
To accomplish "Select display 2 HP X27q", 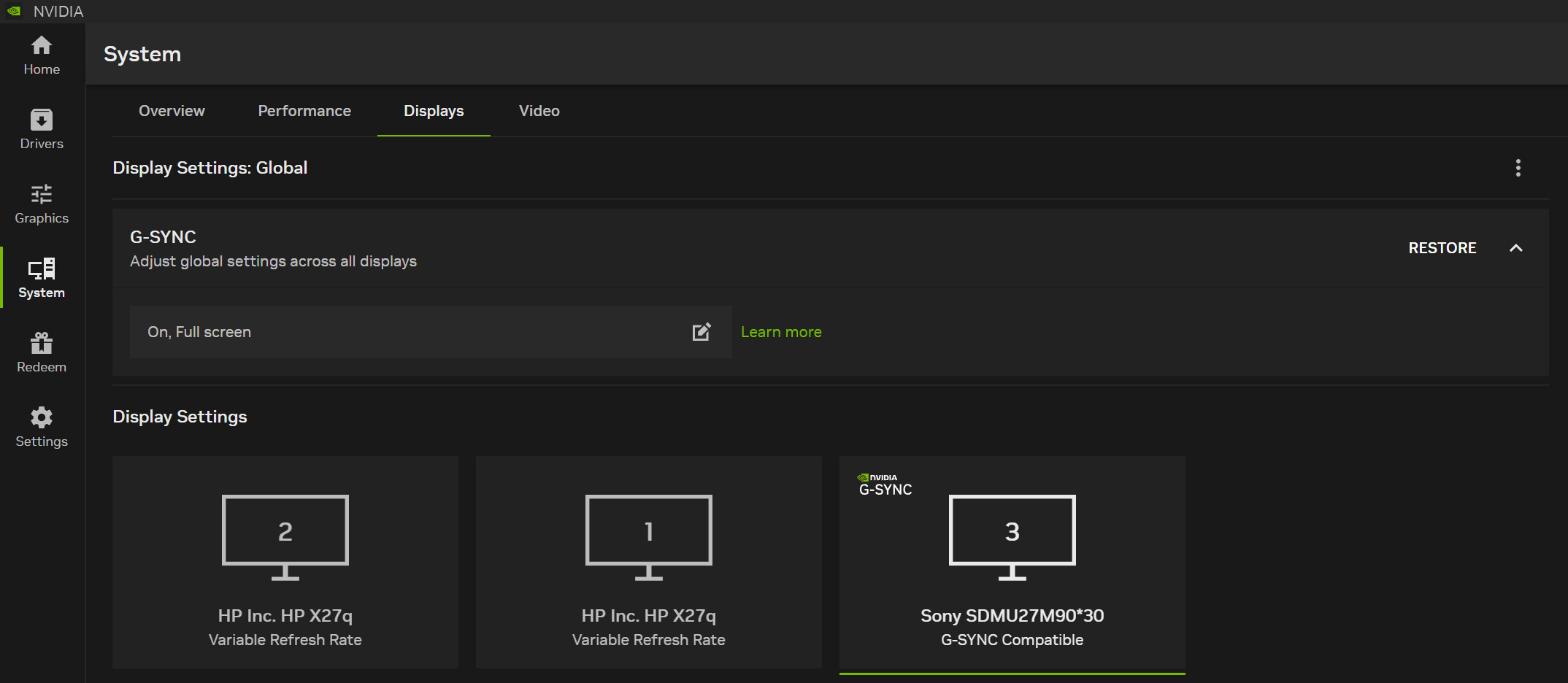I will click(285, 562).
